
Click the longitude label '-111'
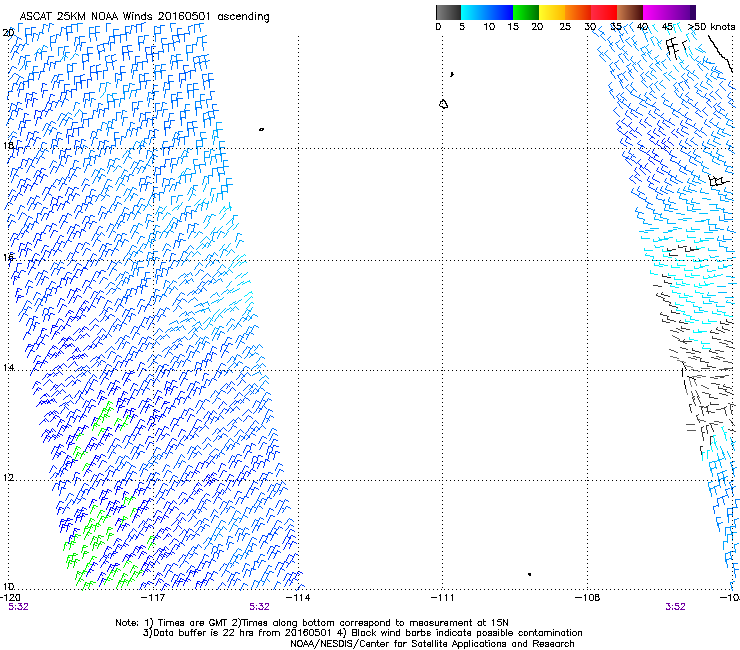click(x=442, y=597)
